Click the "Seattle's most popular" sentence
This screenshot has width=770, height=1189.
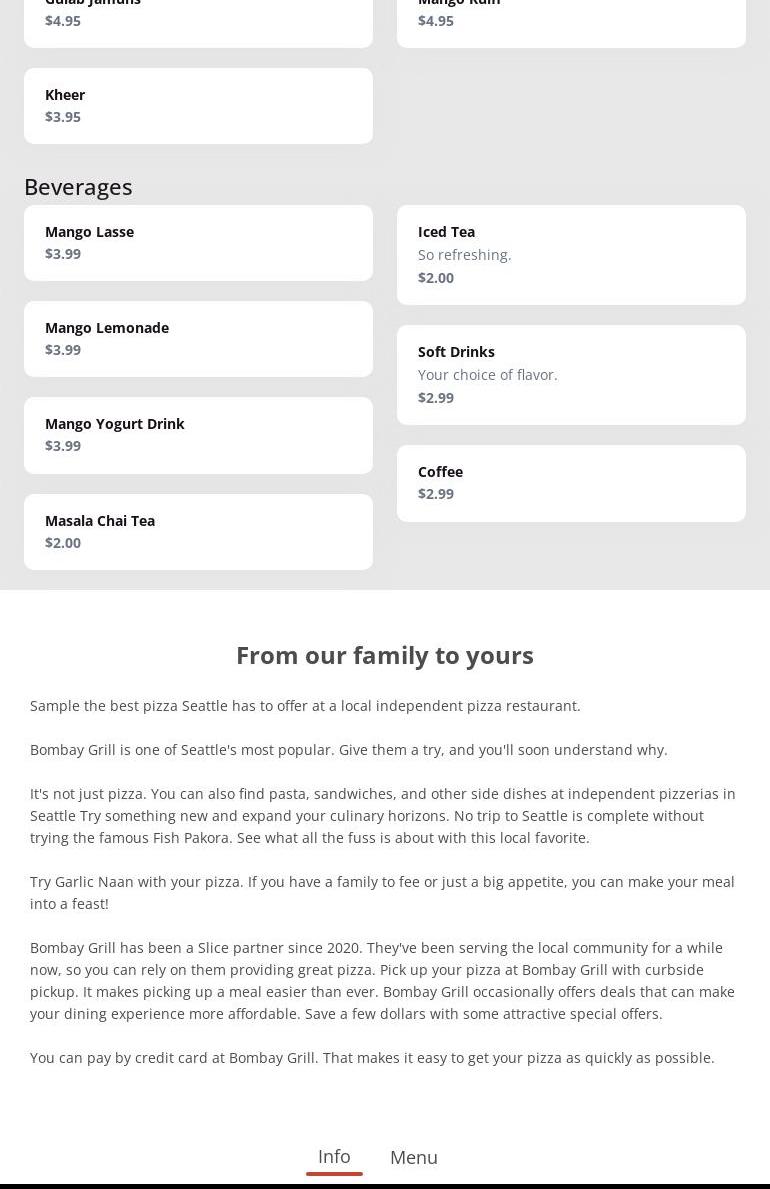coord(349,749)
